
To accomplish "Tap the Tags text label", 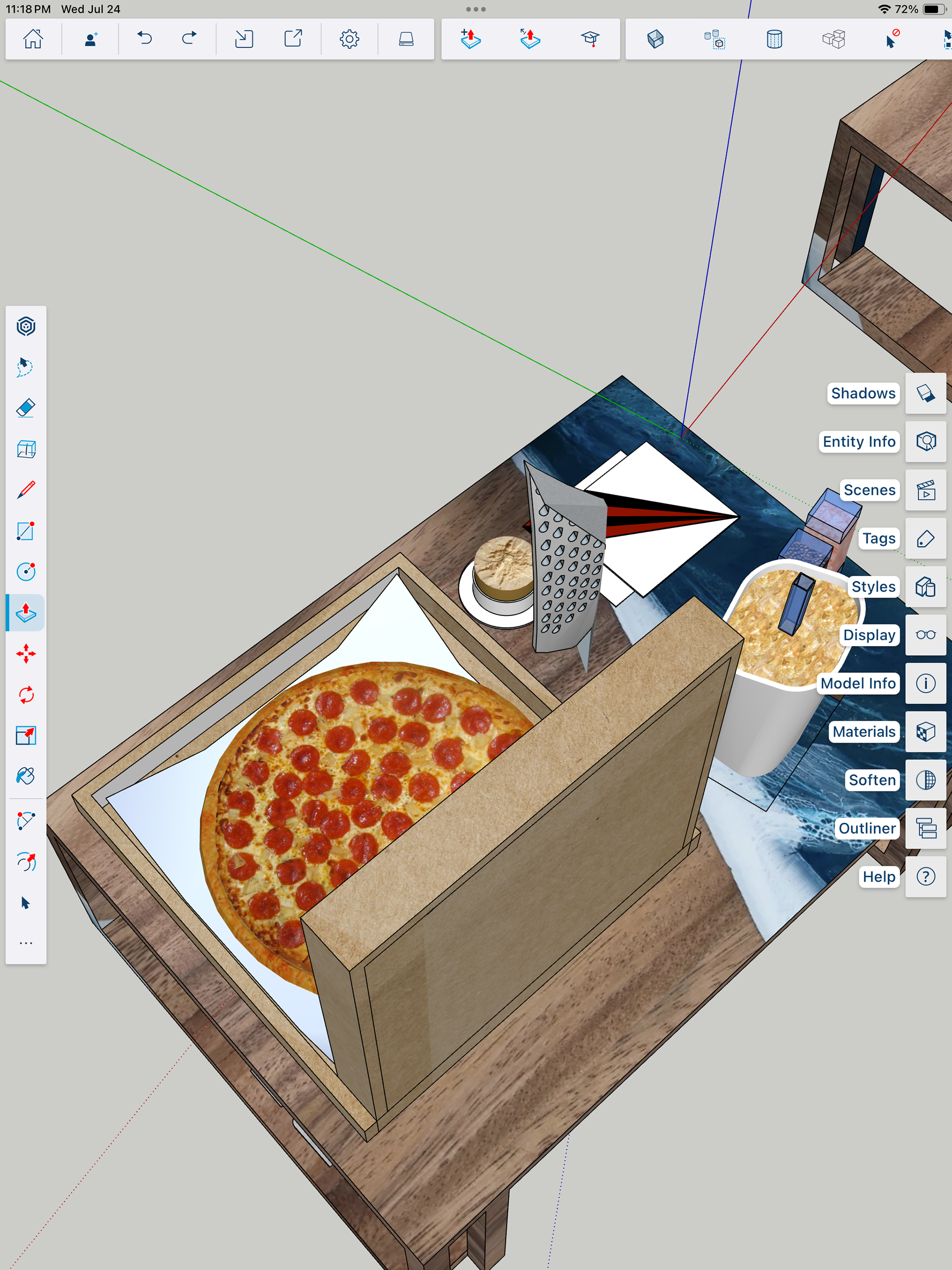I will tap(879, 539).
